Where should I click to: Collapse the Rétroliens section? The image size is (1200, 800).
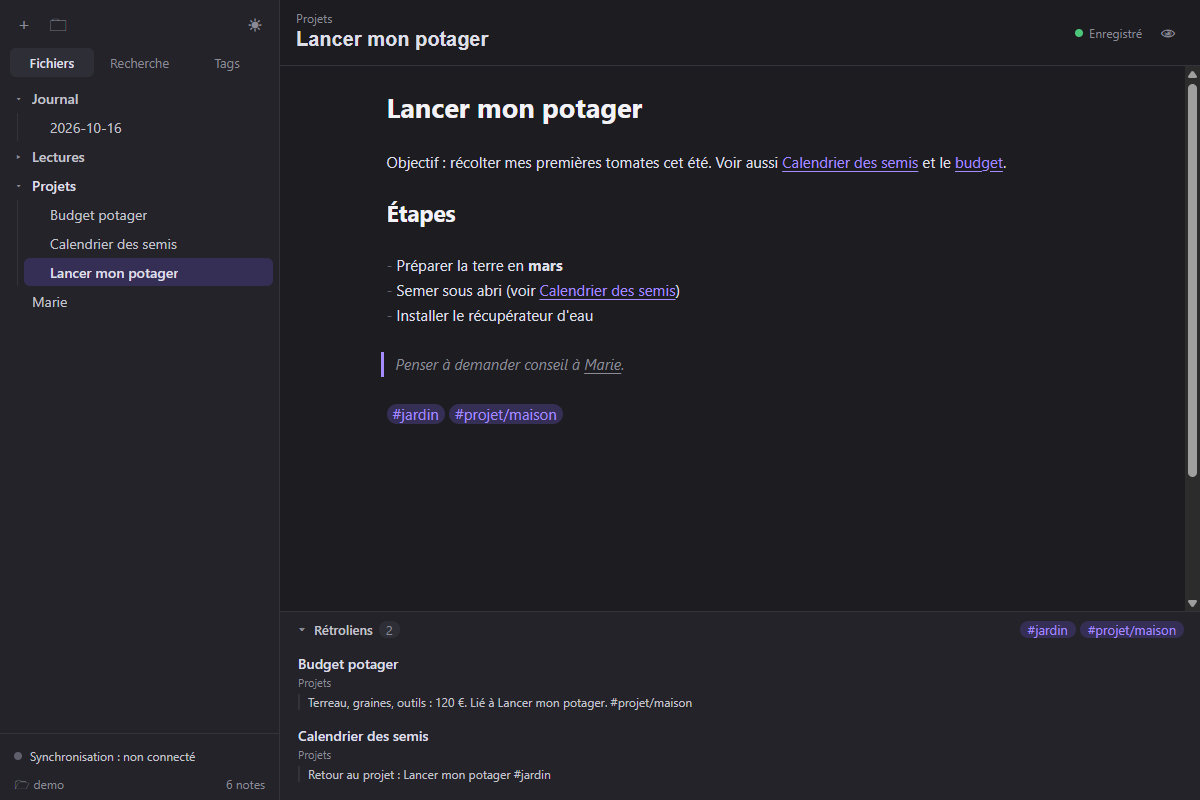(x=302, y=630)
